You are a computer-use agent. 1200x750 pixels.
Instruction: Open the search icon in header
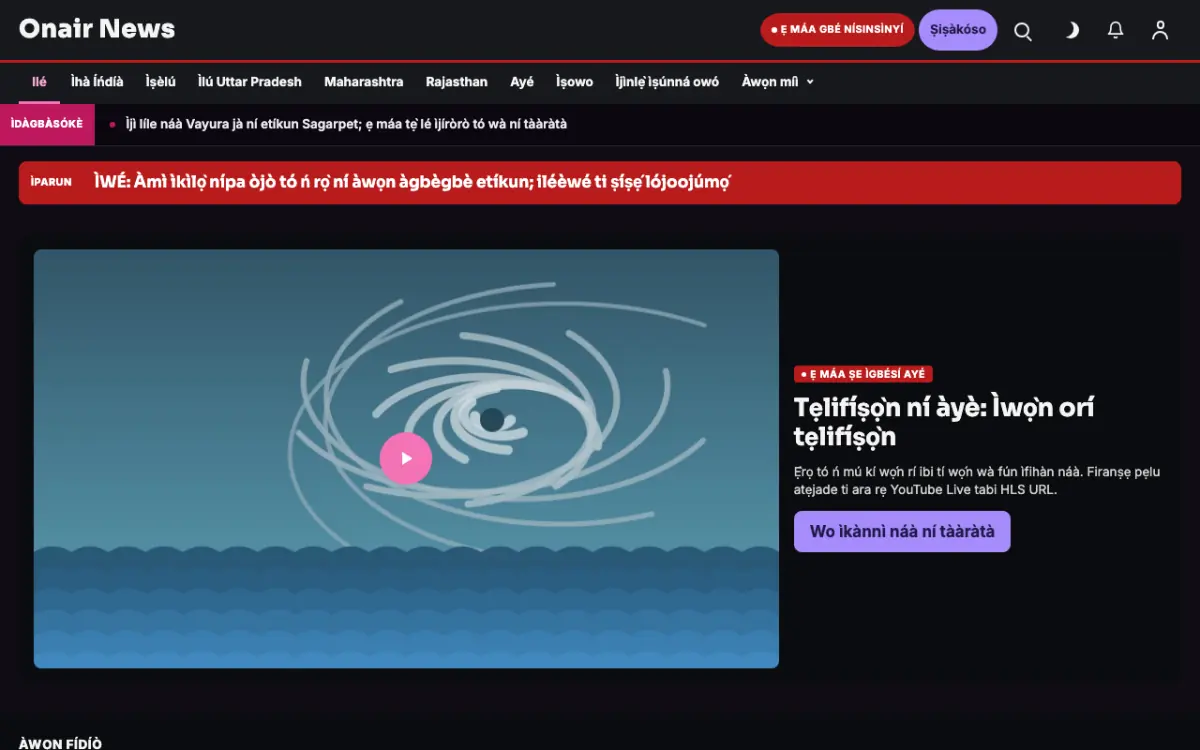pos(1023,30)
